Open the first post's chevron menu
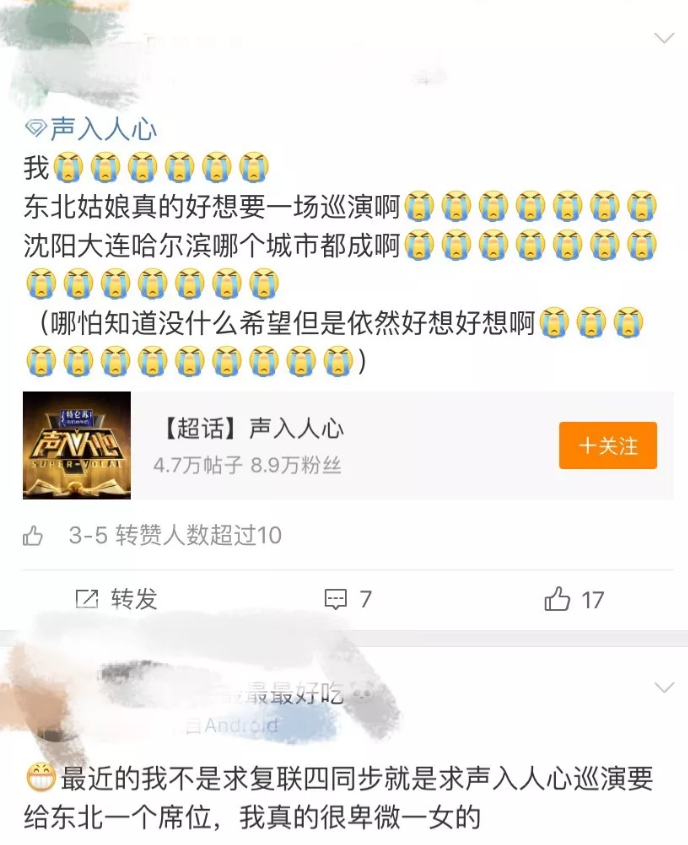The image size is (688, 845). pyautogui.click(x=664, y=38)
